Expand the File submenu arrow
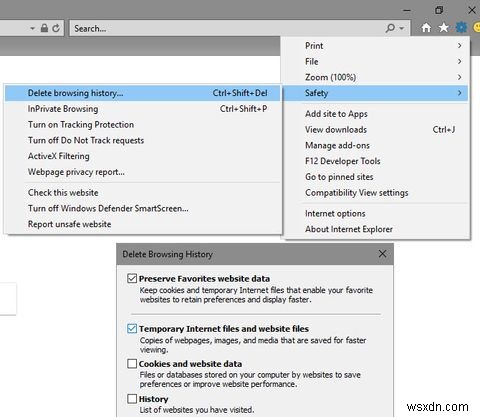The height and width of the screenshot is (417, 480). point(460,61)
